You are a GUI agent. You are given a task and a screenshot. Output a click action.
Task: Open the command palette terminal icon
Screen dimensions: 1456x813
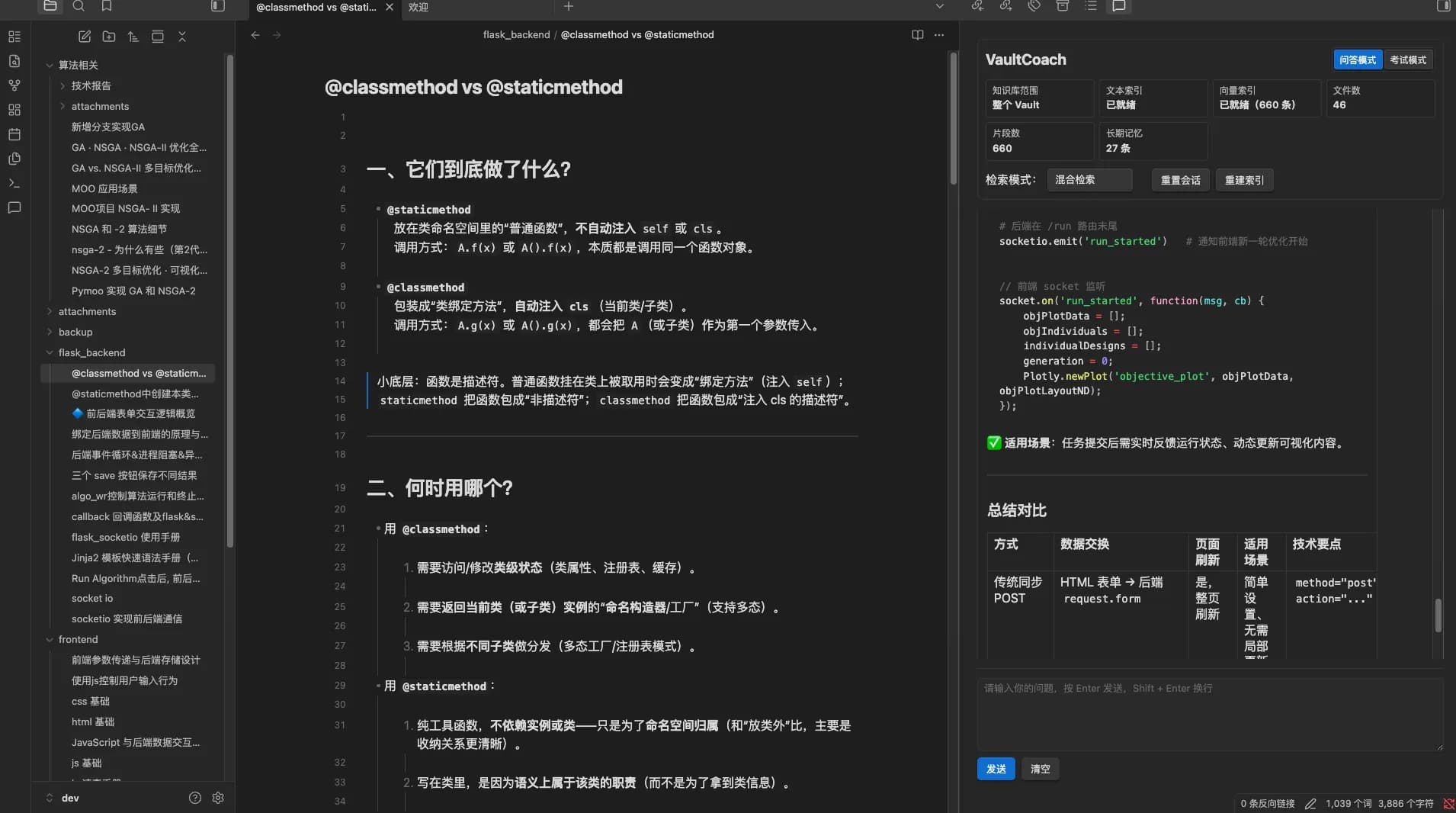click(14, 183)
